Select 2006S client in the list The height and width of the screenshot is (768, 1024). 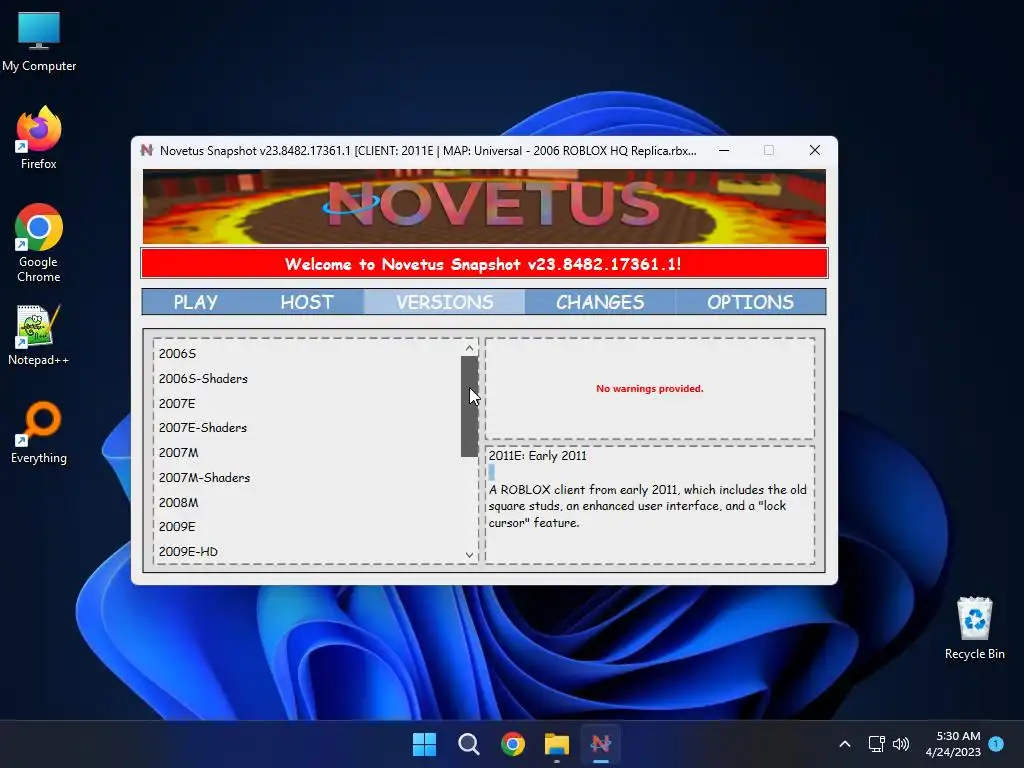click(x=307, y=353)
